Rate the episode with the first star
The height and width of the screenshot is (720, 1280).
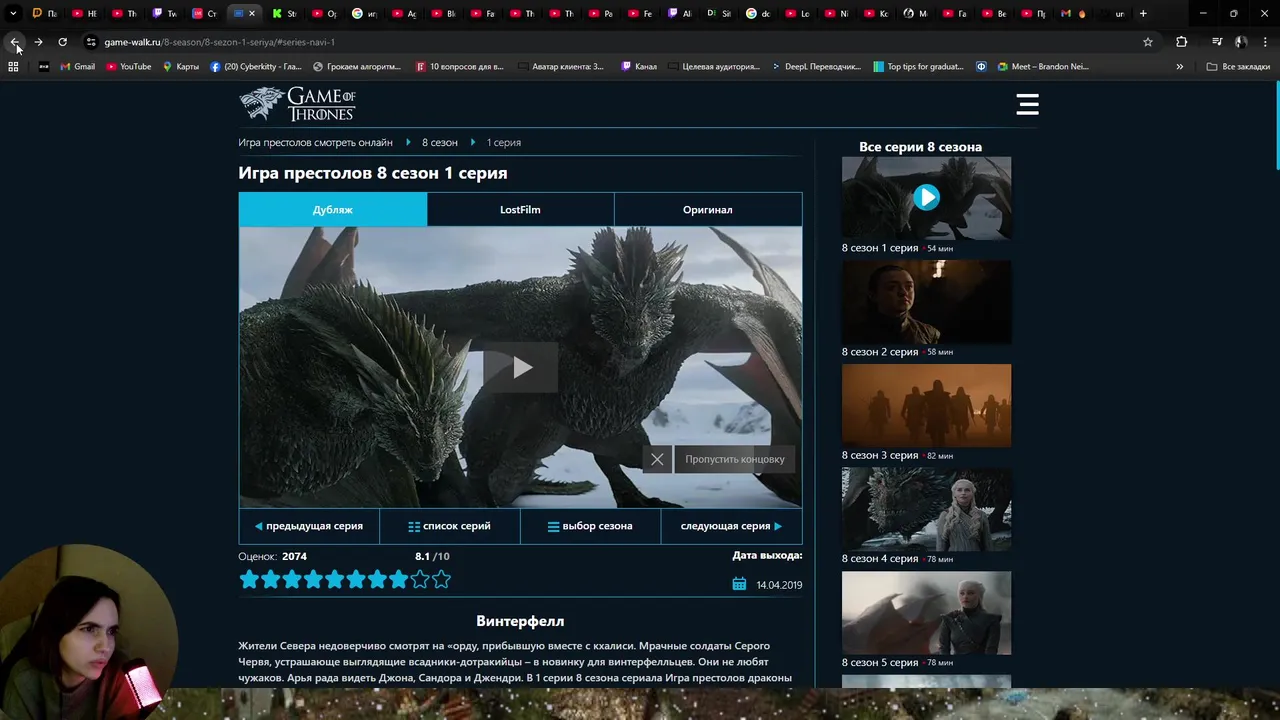[249, 579]
